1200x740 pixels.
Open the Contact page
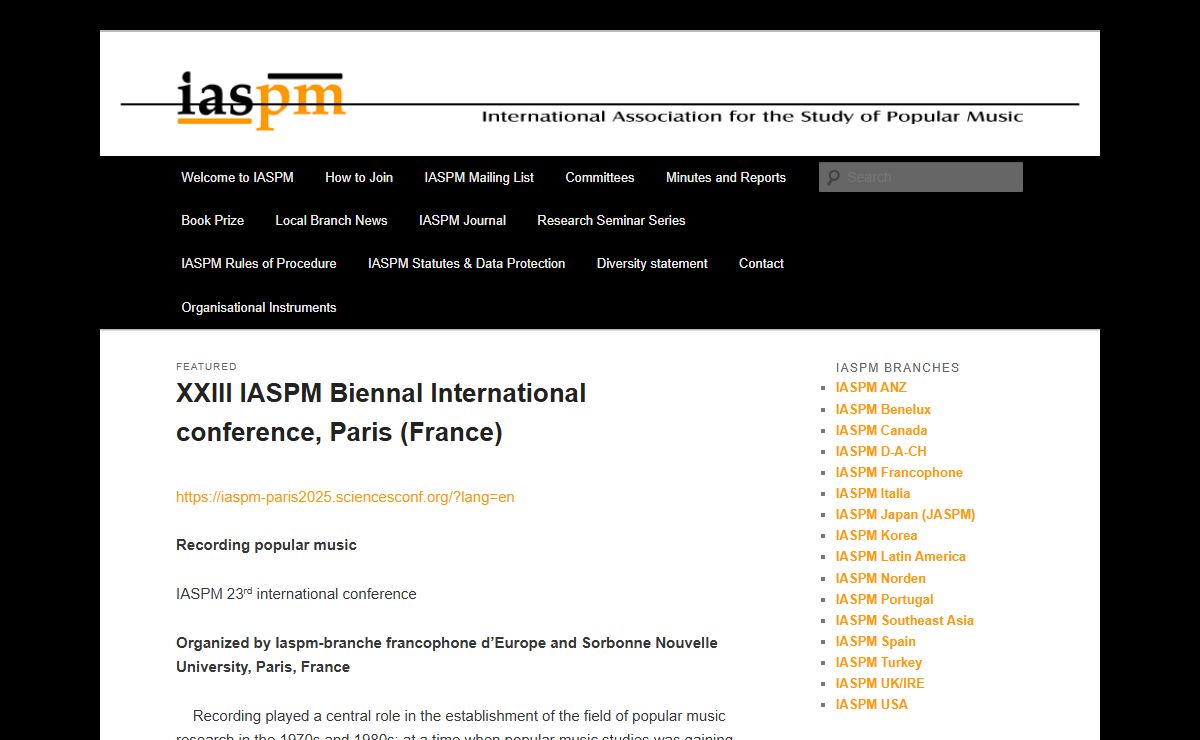point(761,263)
